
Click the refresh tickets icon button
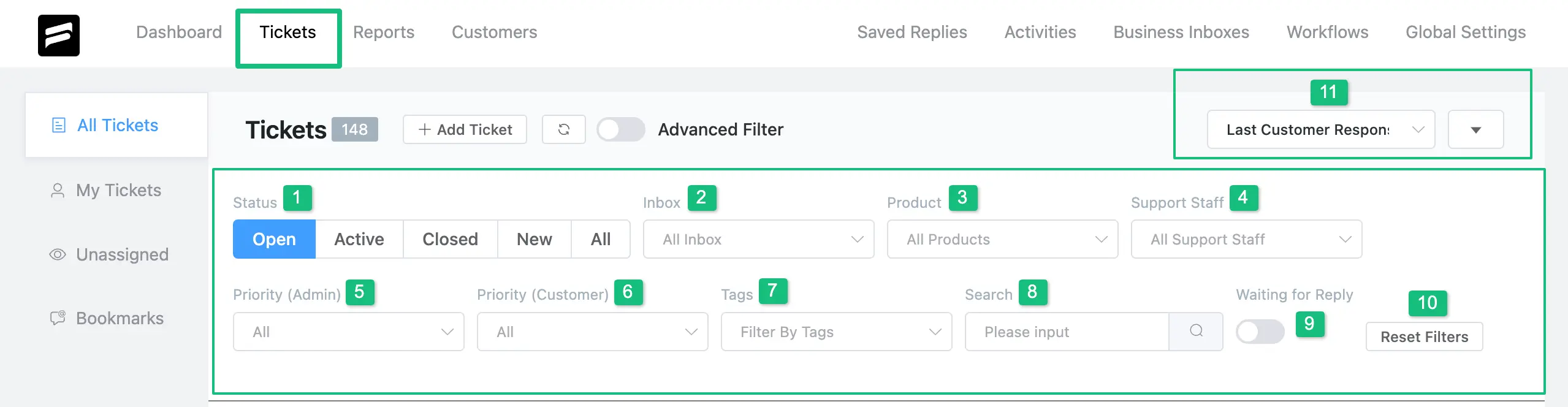pyautogui.click(x=564, y=129)
